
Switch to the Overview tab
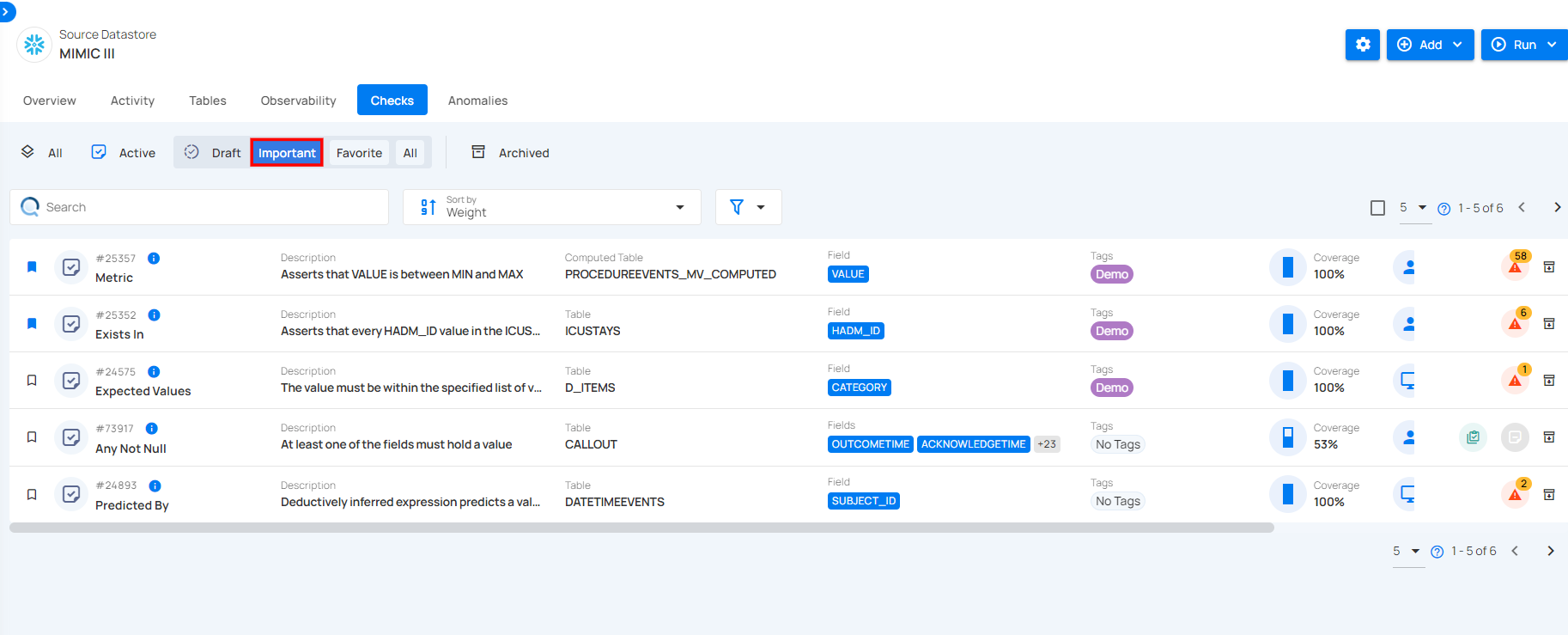click(x=50, y=101)
